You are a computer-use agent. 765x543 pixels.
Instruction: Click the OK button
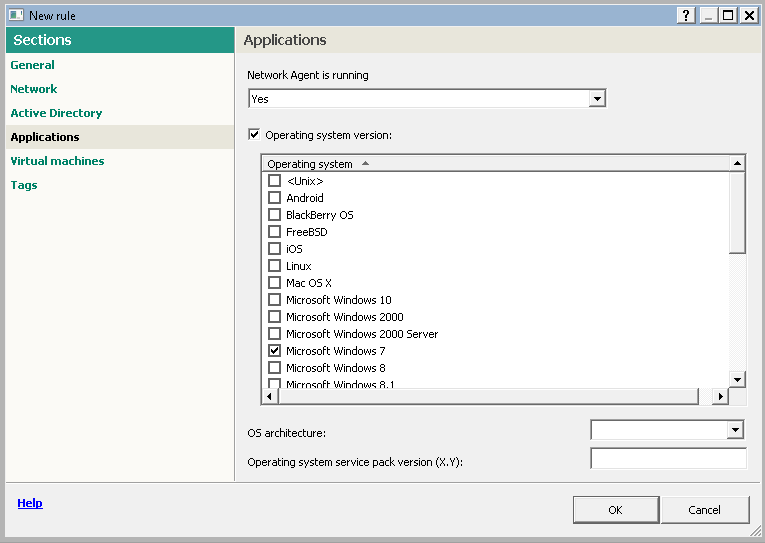click(x=616, y=510)
